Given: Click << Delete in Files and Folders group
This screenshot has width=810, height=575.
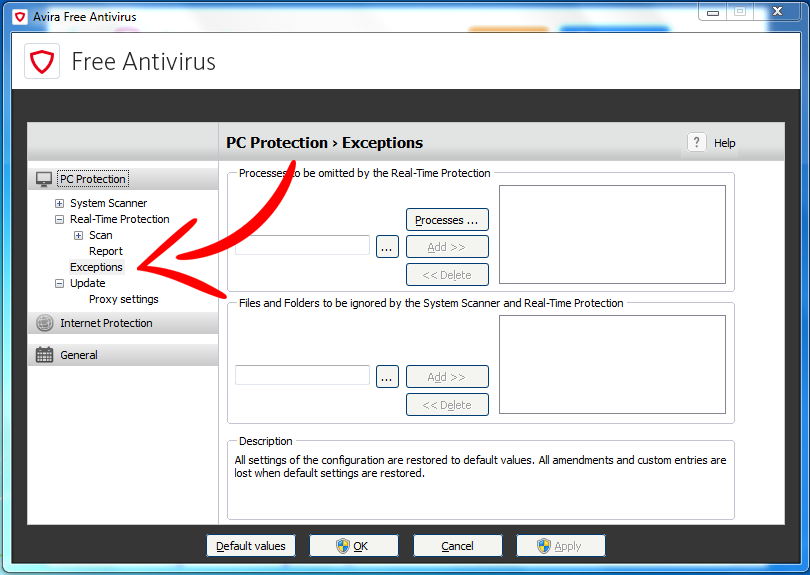Looking at the screenshot, I should pyautogui.click(x=447, y=405).
